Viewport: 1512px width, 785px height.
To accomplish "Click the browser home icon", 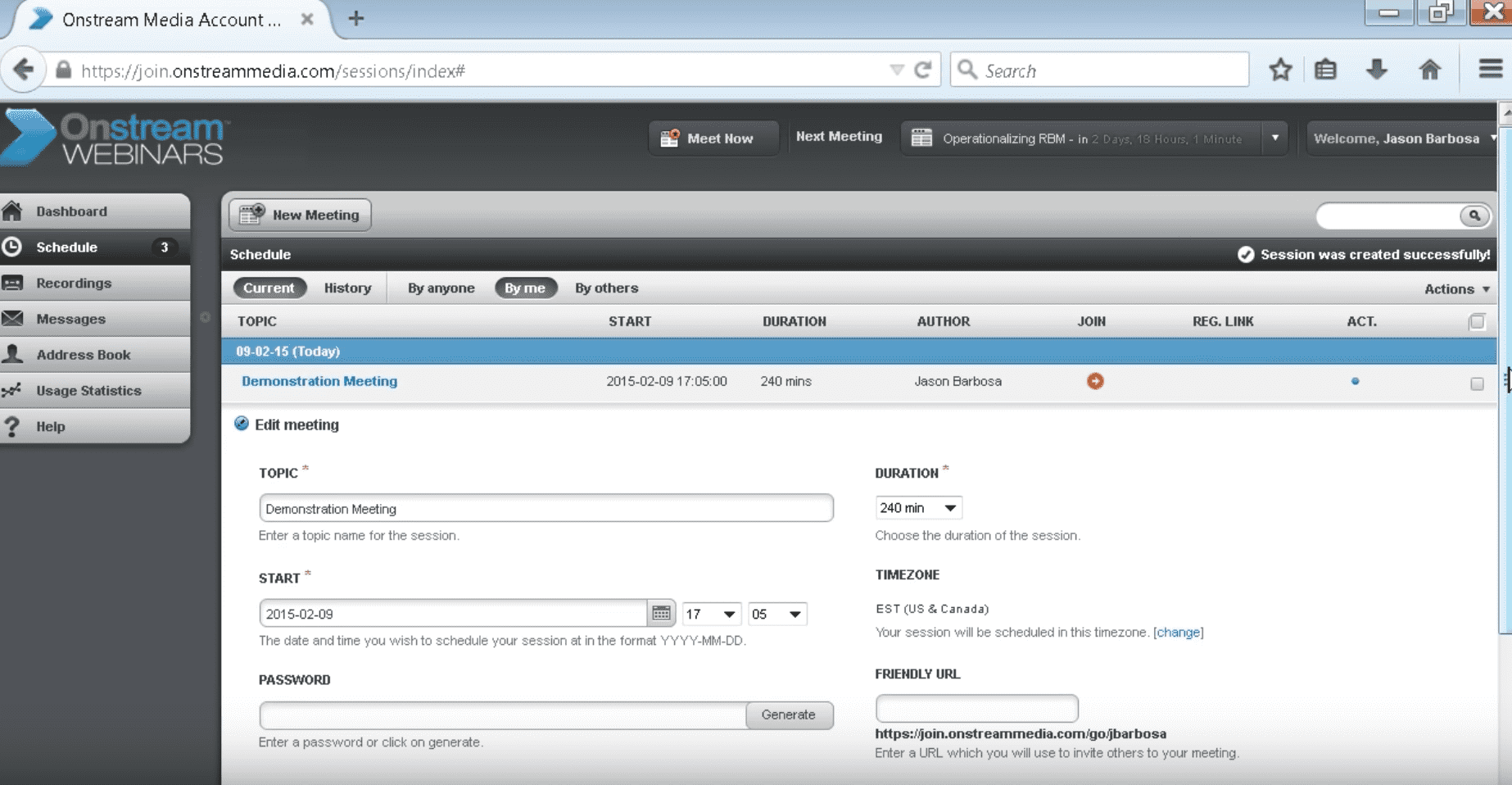I will pos(1429,70).
